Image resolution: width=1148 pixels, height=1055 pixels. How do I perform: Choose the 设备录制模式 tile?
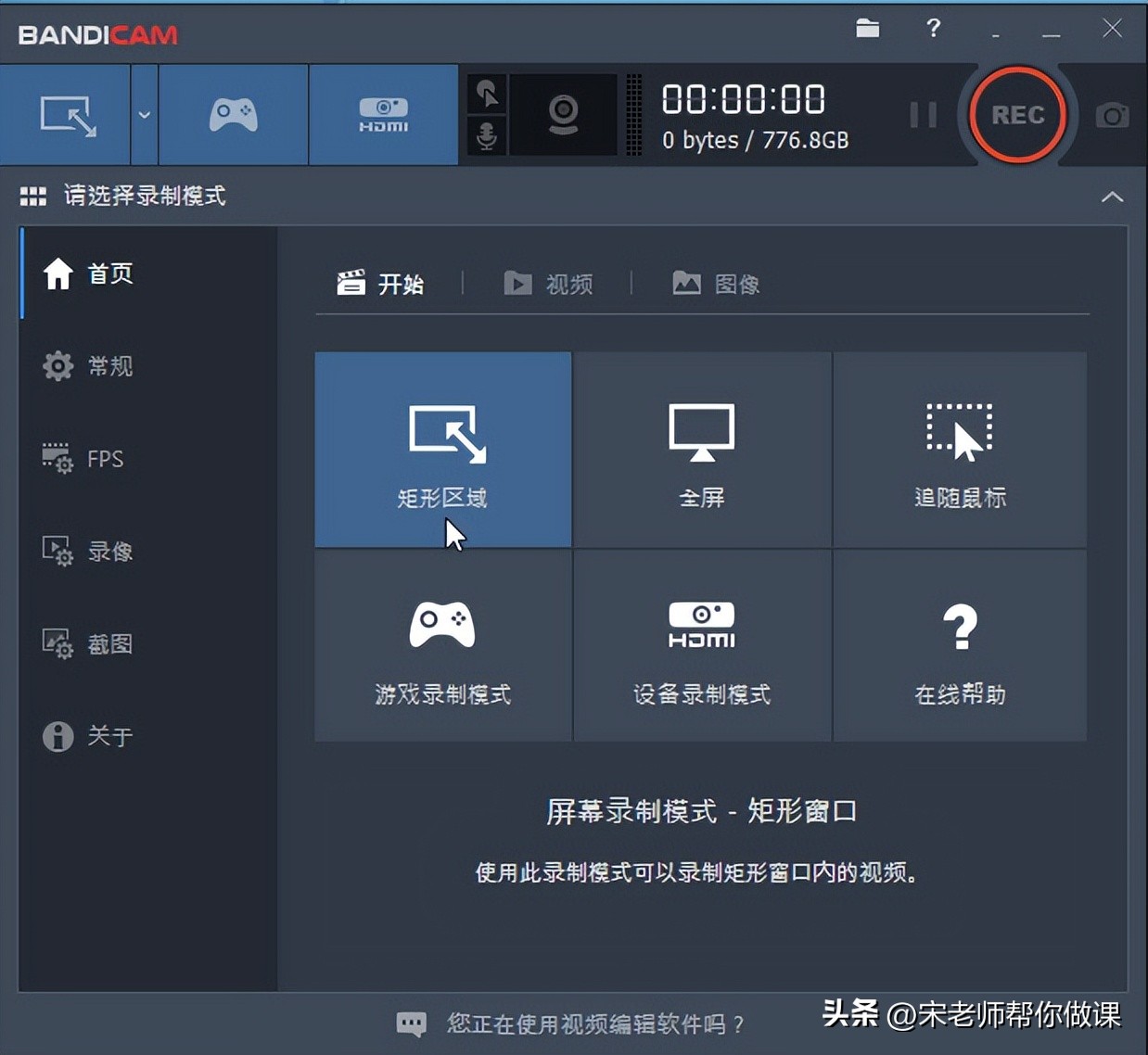702,645
